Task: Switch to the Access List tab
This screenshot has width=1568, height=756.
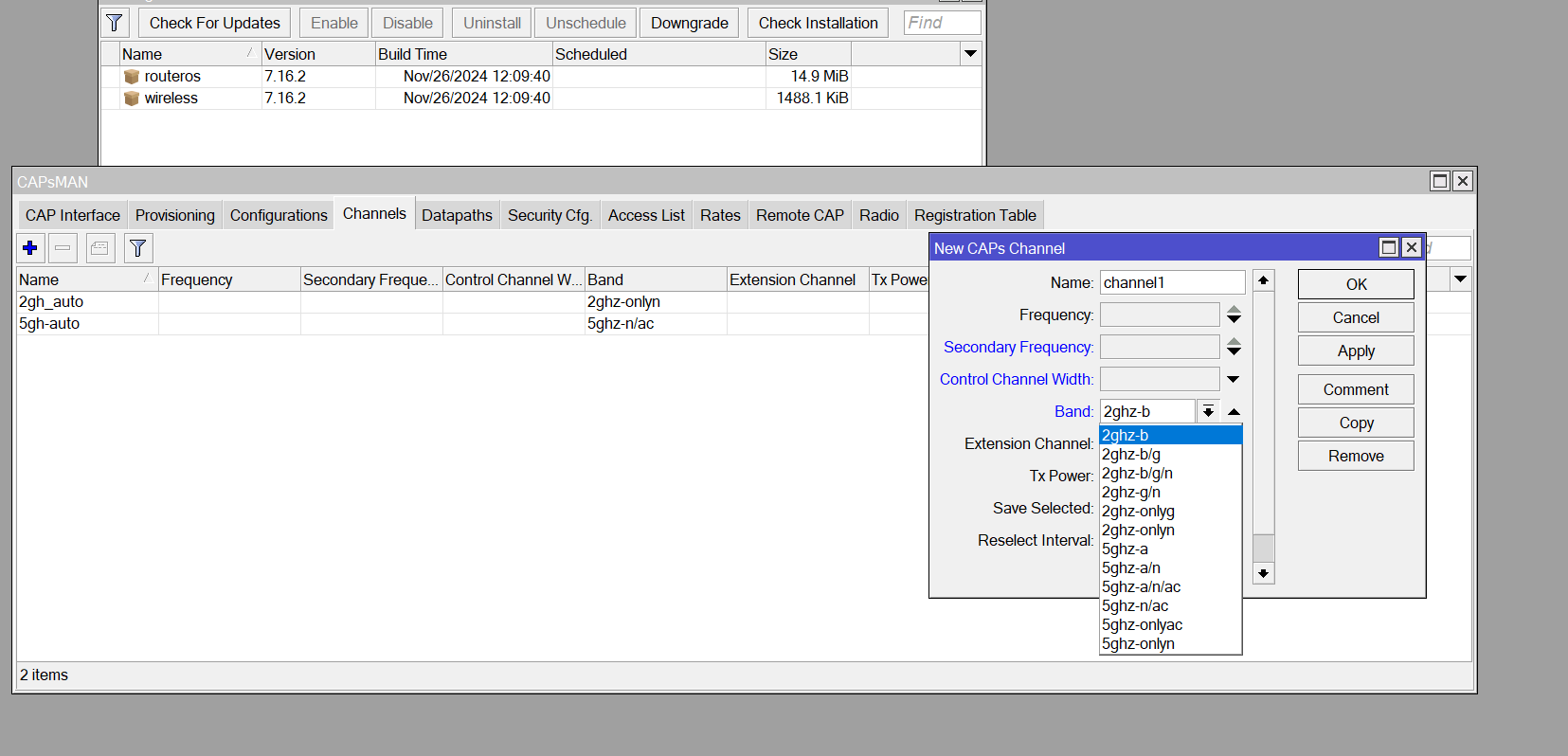Action: click(646, 215)
